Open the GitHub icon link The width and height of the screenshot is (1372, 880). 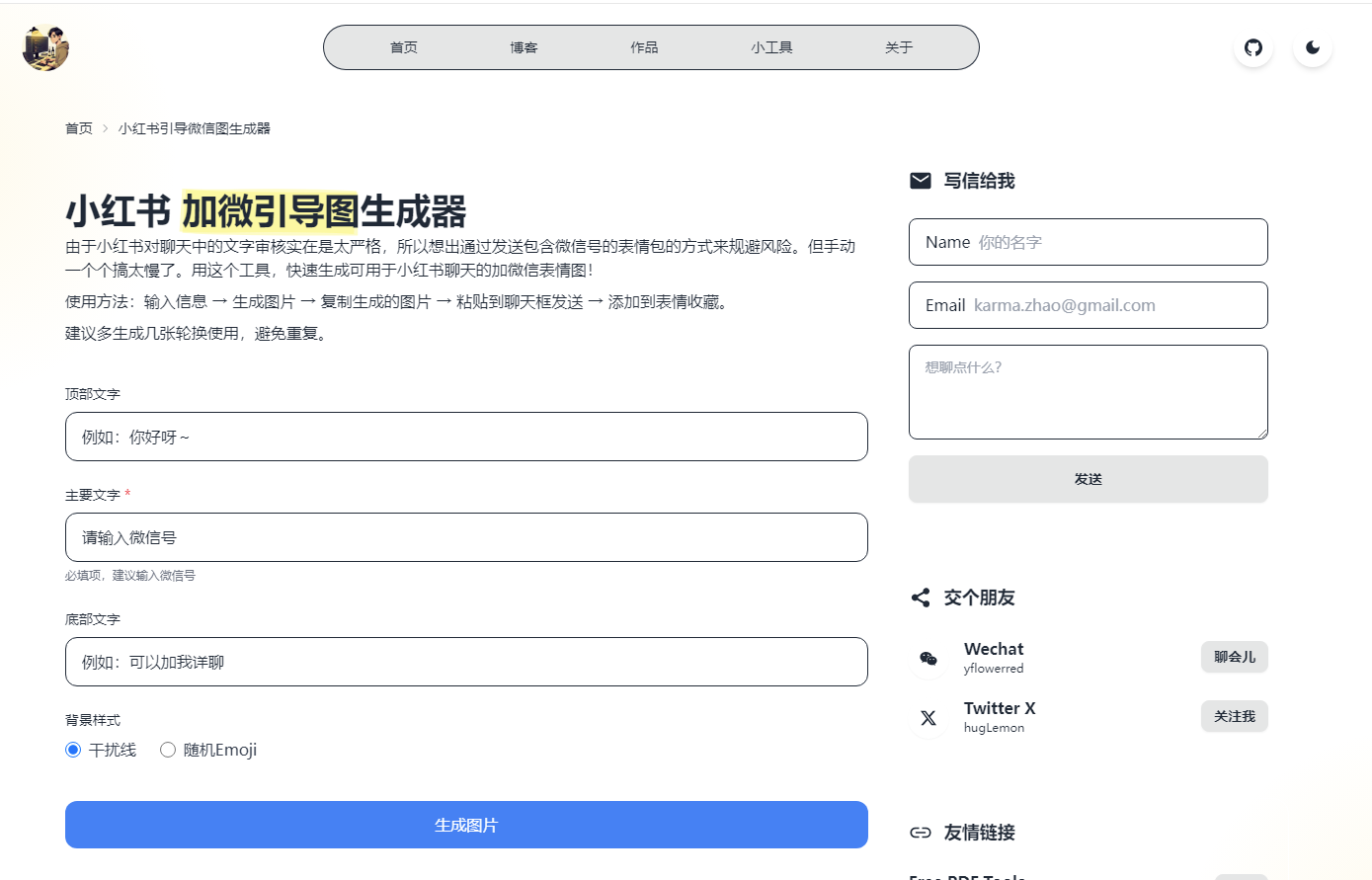[x=1253, y=47]
